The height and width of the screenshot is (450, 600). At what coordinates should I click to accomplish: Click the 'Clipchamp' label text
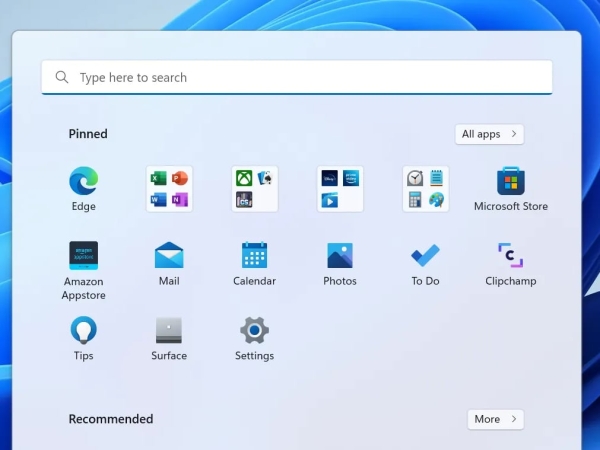tap(510, 281)
